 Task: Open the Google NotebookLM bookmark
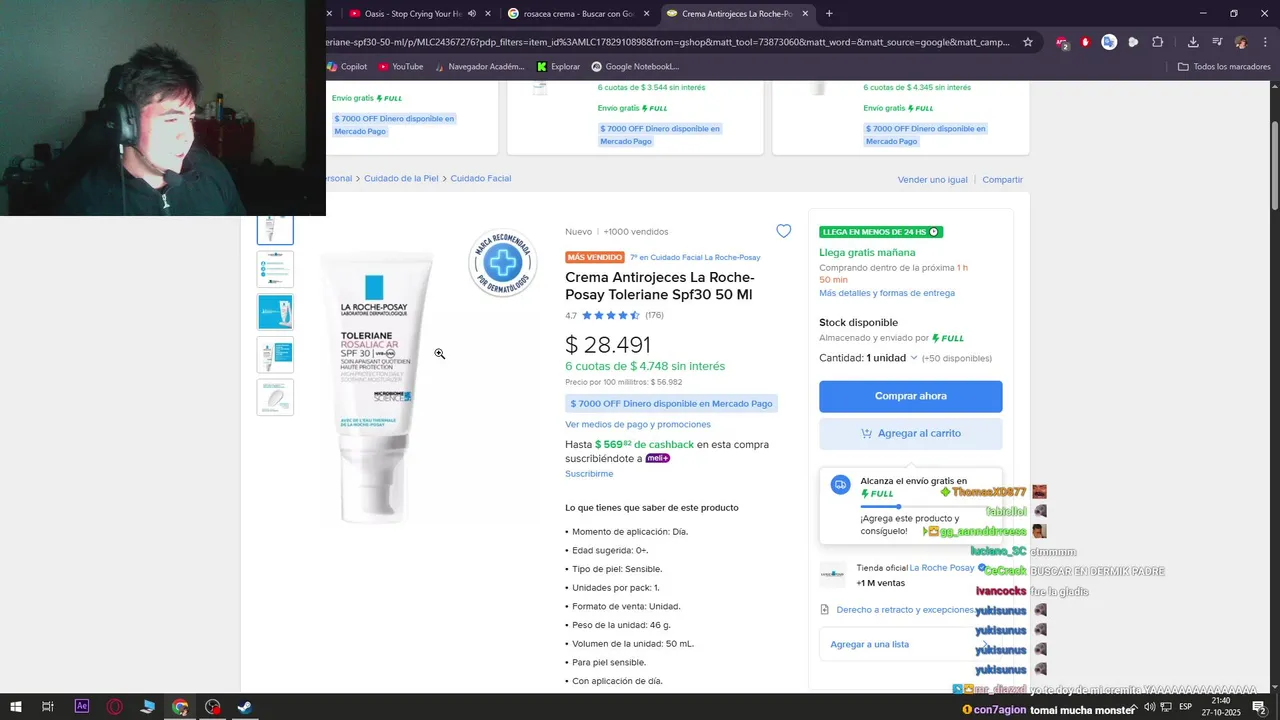click(635, 67)
